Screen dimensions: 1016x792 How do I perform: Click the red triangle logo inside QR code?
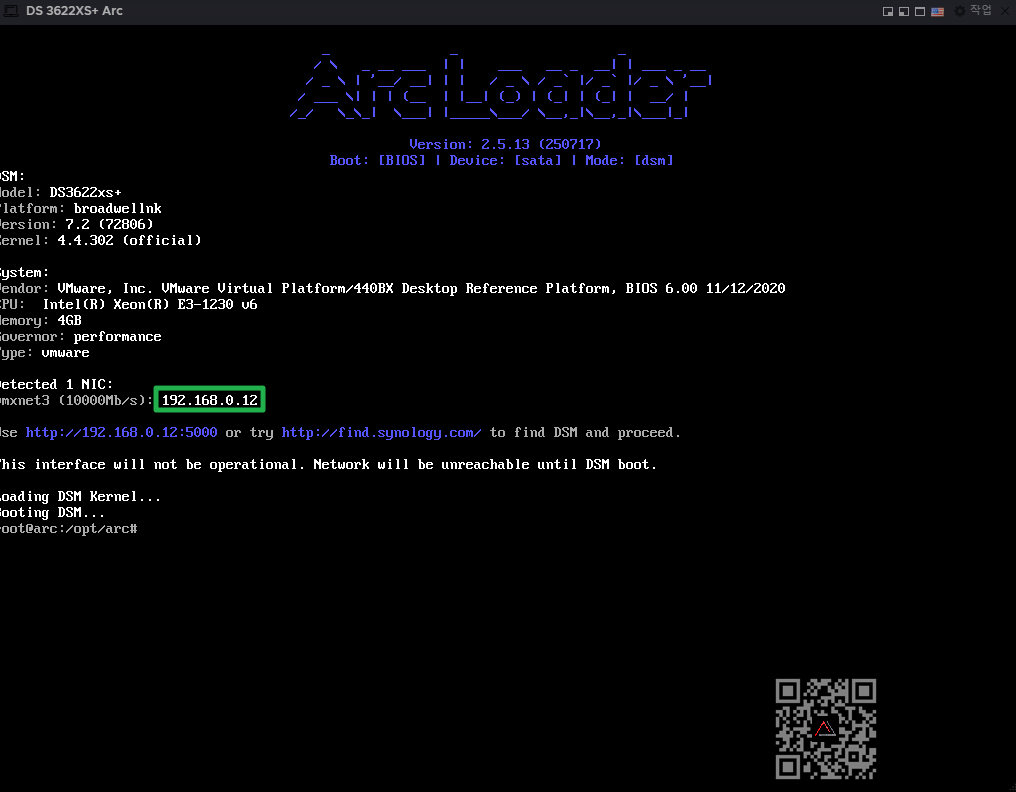pos(825,728)
